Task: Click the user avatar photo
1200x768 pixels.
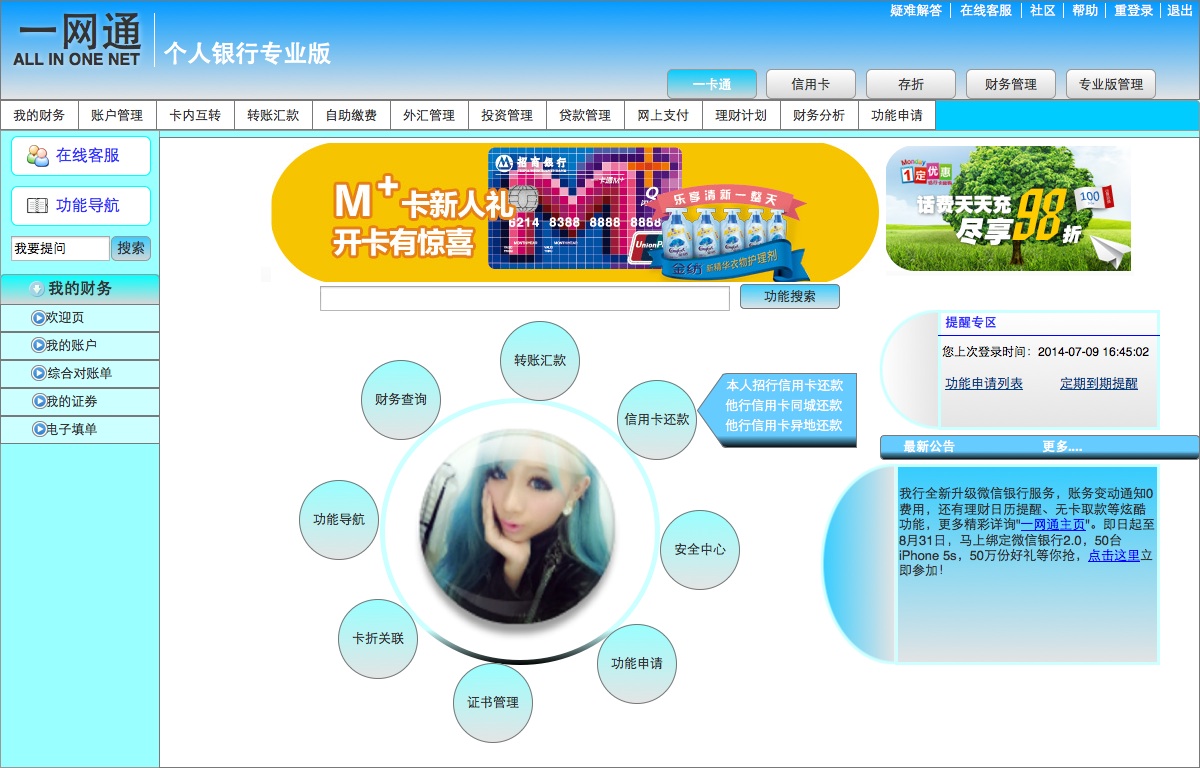Action: tap(518, 528)
